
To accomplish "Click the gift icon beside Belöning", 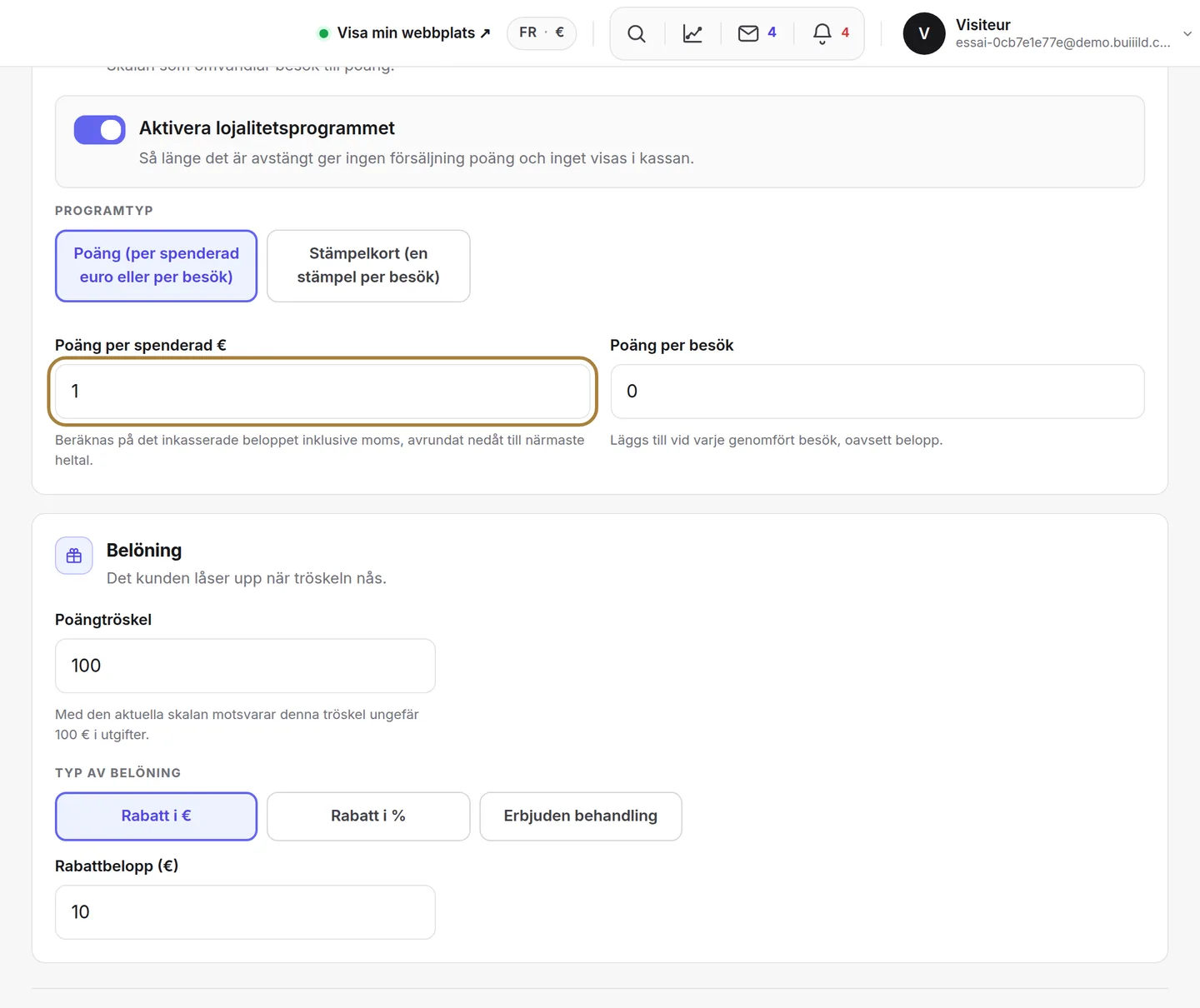I will (74, 556).
